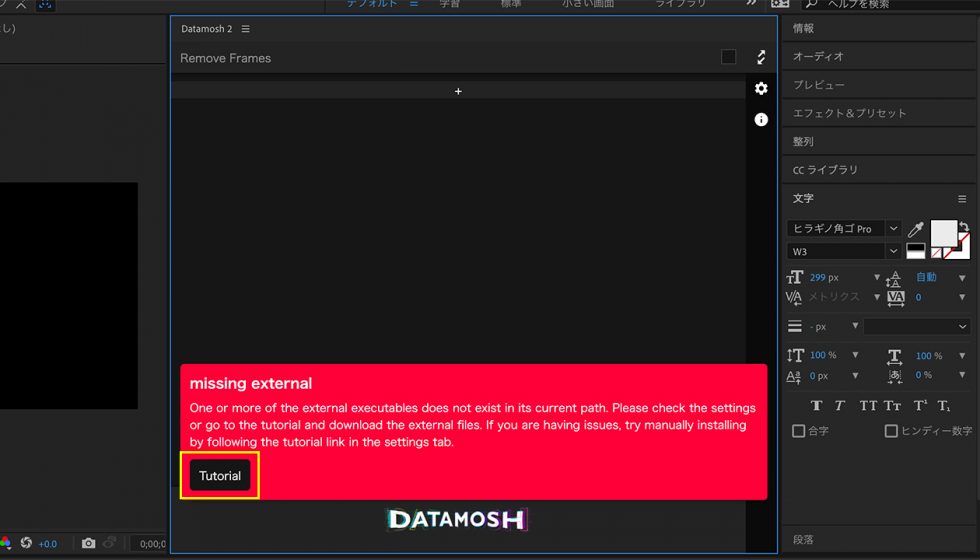The width and height of the screenshot is (980, 560).
Task: Open the horizontal scale 100 % arrow
Action: pos(962,356)
